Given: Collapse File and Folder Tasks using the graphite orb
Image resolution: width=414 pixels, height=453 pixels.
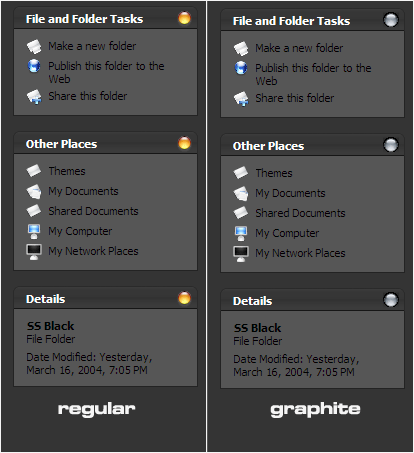Looking at the screenshot, I should (391, 20).
